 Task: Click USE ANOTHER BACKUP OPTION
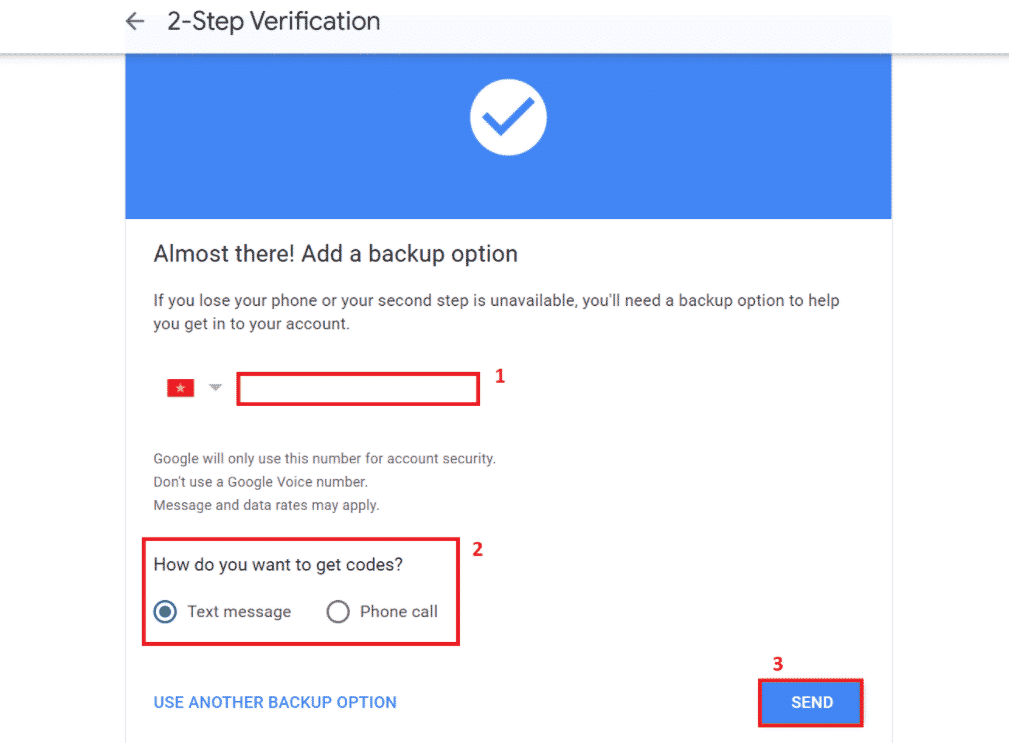tap(274, 702)
